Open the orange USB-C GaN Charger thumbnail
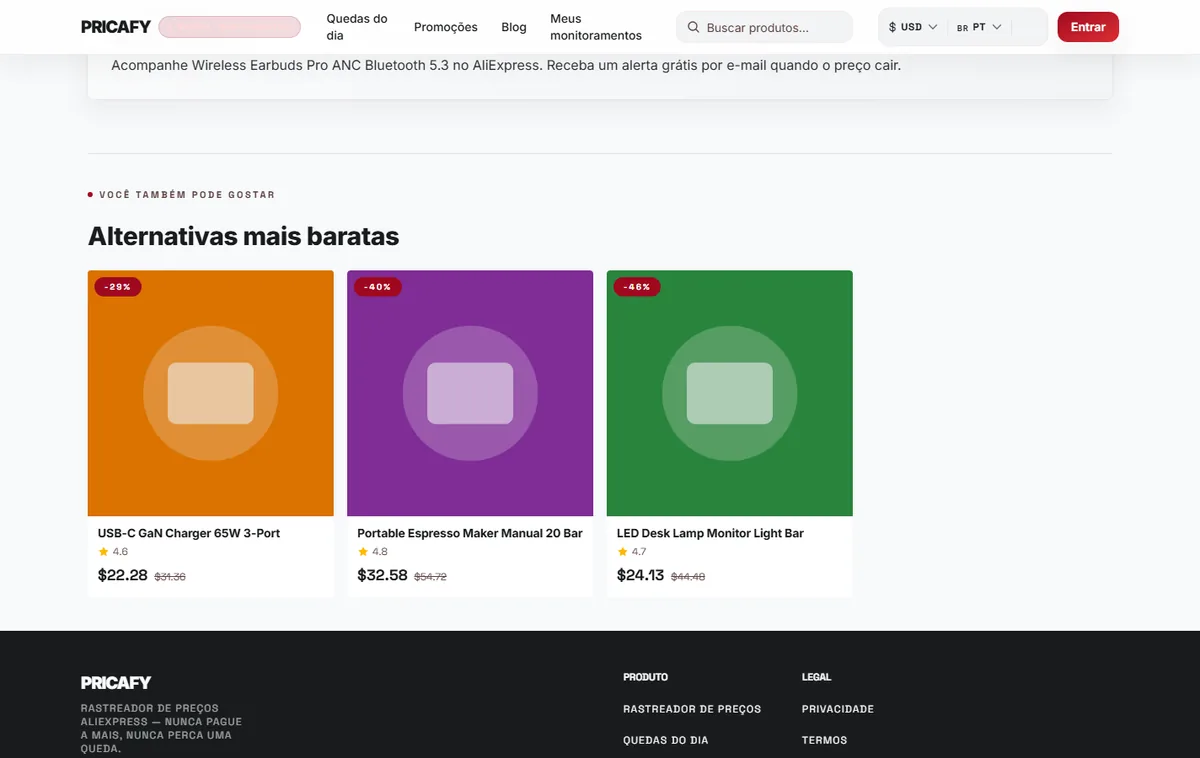 pos(211,393)
